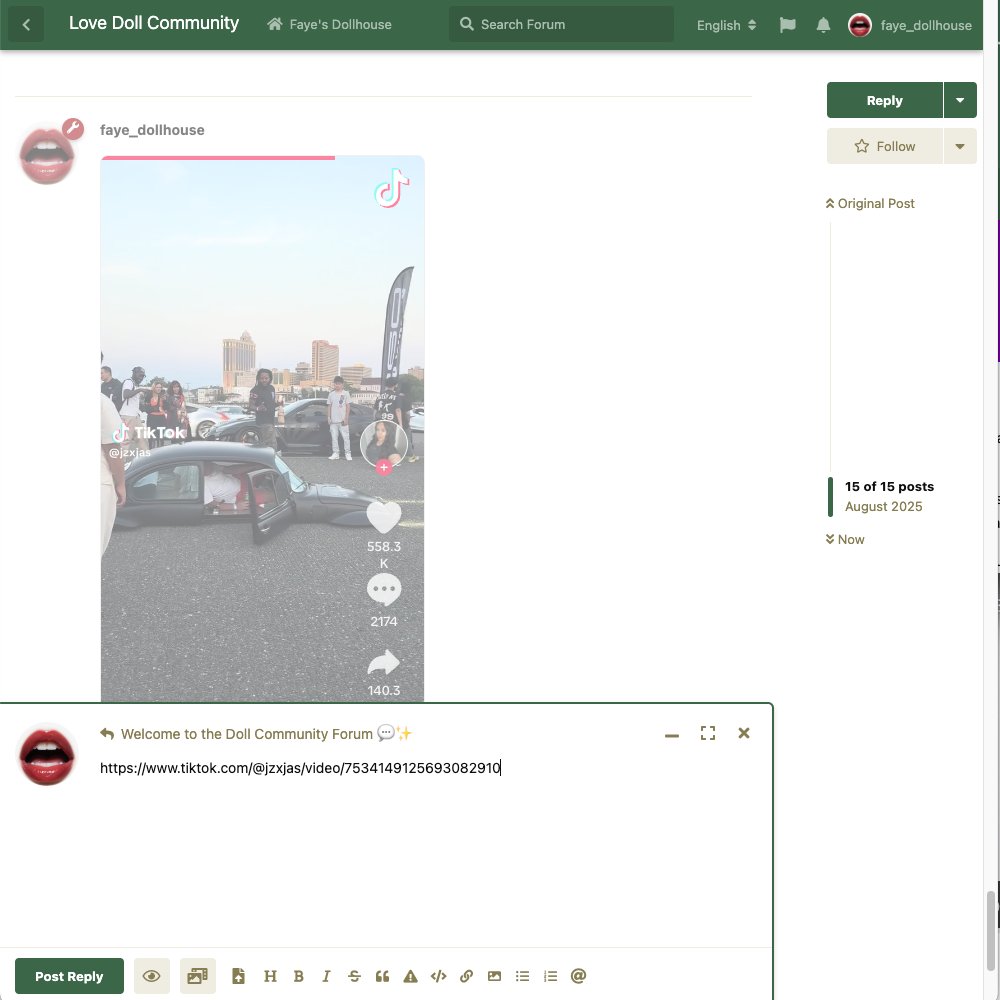Like the TikTok video heart

(x=383, y=517)
